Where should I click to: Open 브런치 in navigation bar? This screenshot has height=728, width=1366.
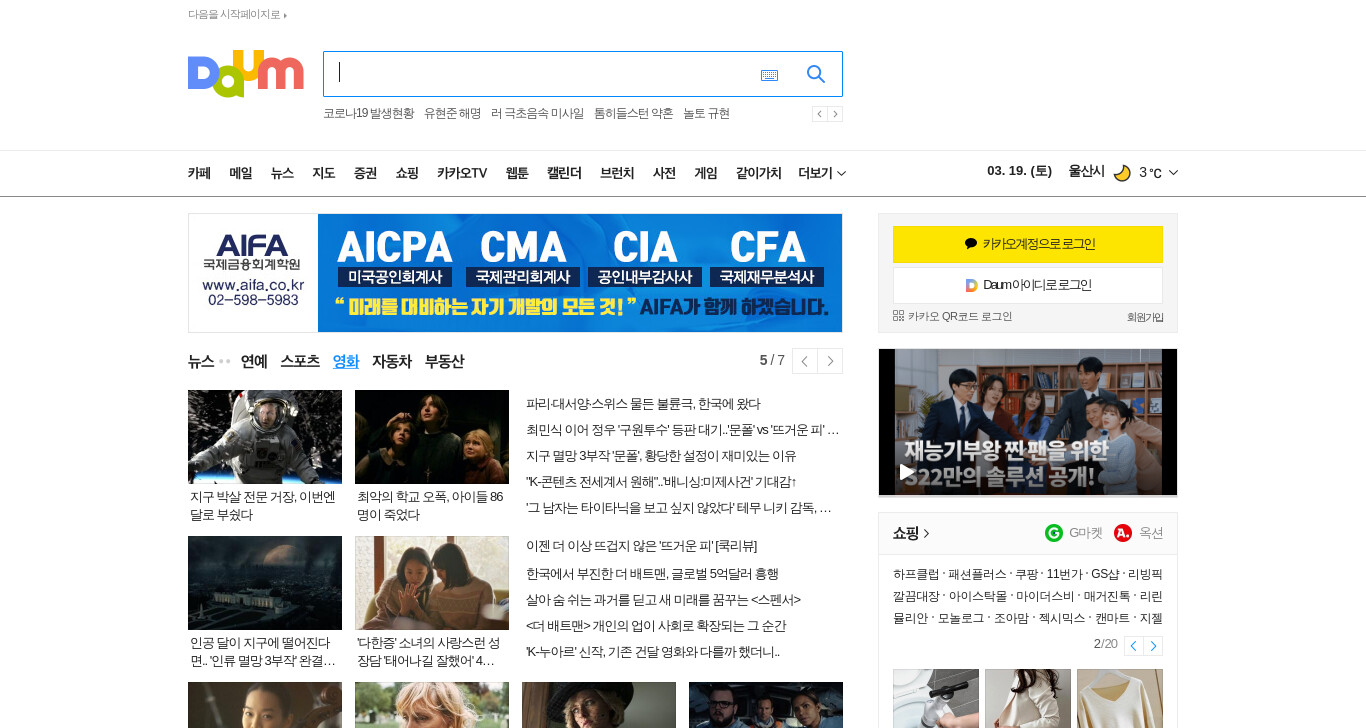pos(617,173)
